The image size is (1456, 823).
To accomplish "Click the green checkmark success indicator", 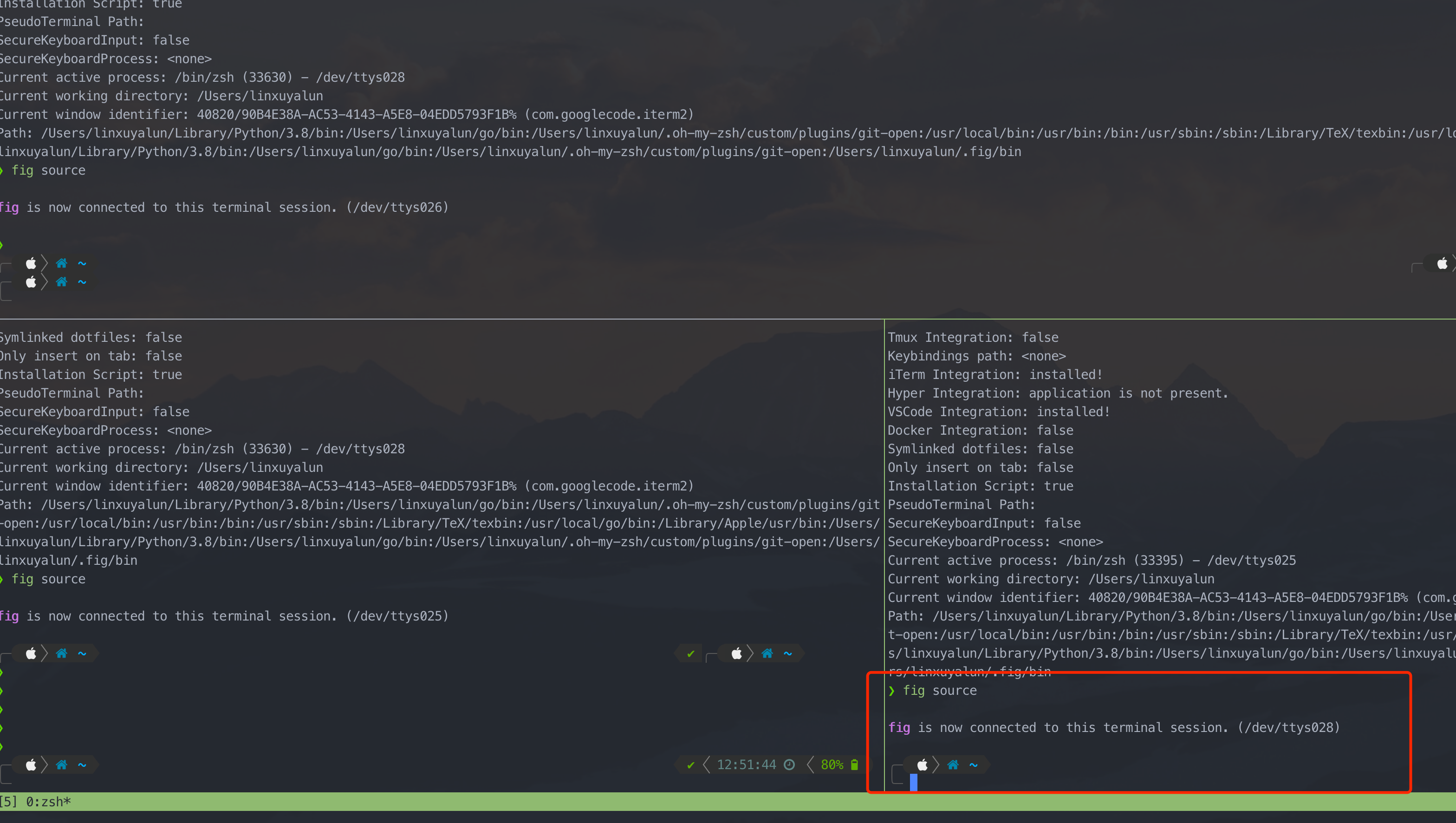I will click(x=690, y=764).
